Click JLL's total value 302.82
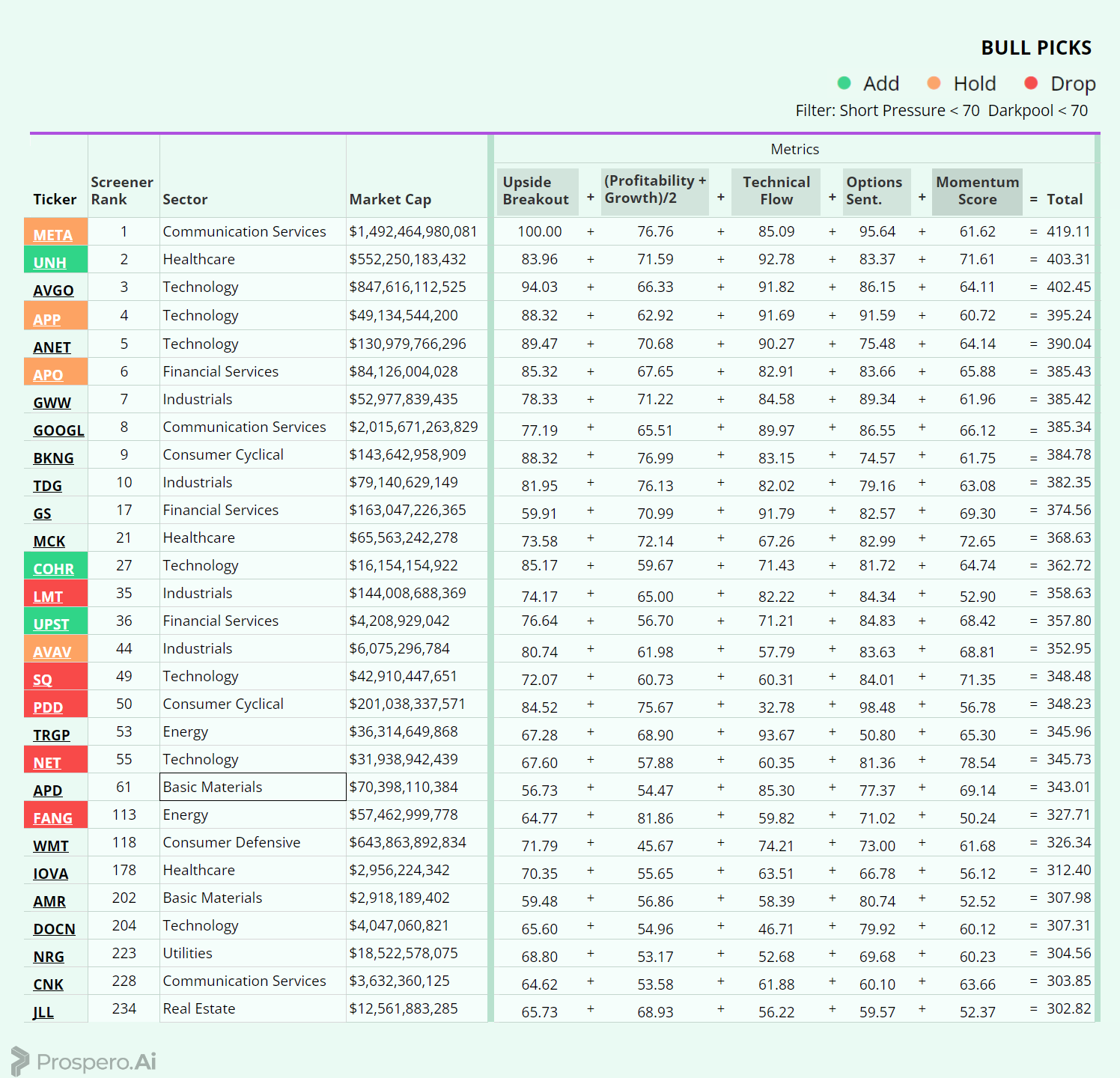This screenshot has width=1120, height=1078. click(x=1068, y=1008)
